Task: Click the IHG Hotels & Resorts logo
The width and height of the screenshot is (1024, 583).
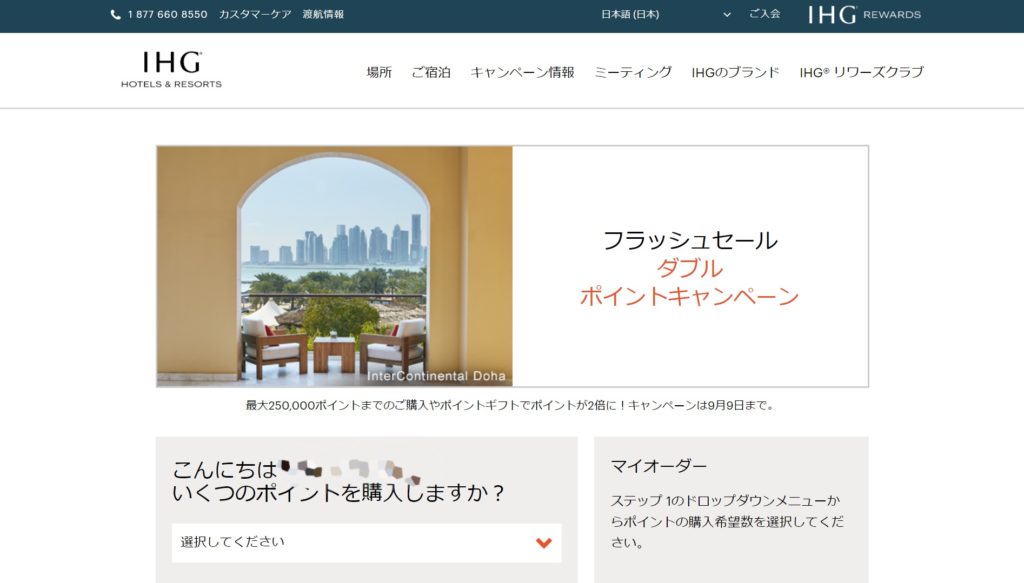Action: [x=171, y=70]
